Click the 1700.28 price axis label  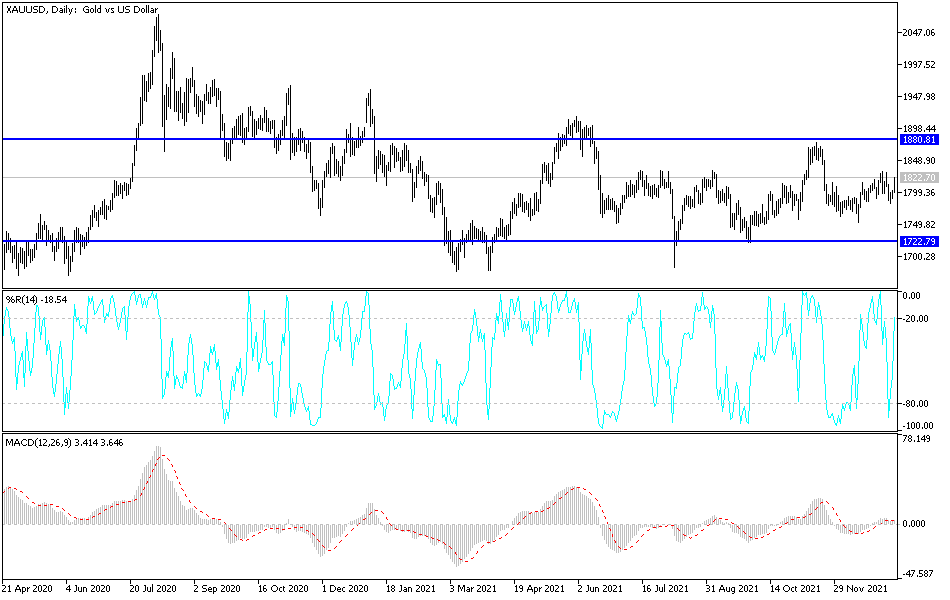tap(918, 257)
